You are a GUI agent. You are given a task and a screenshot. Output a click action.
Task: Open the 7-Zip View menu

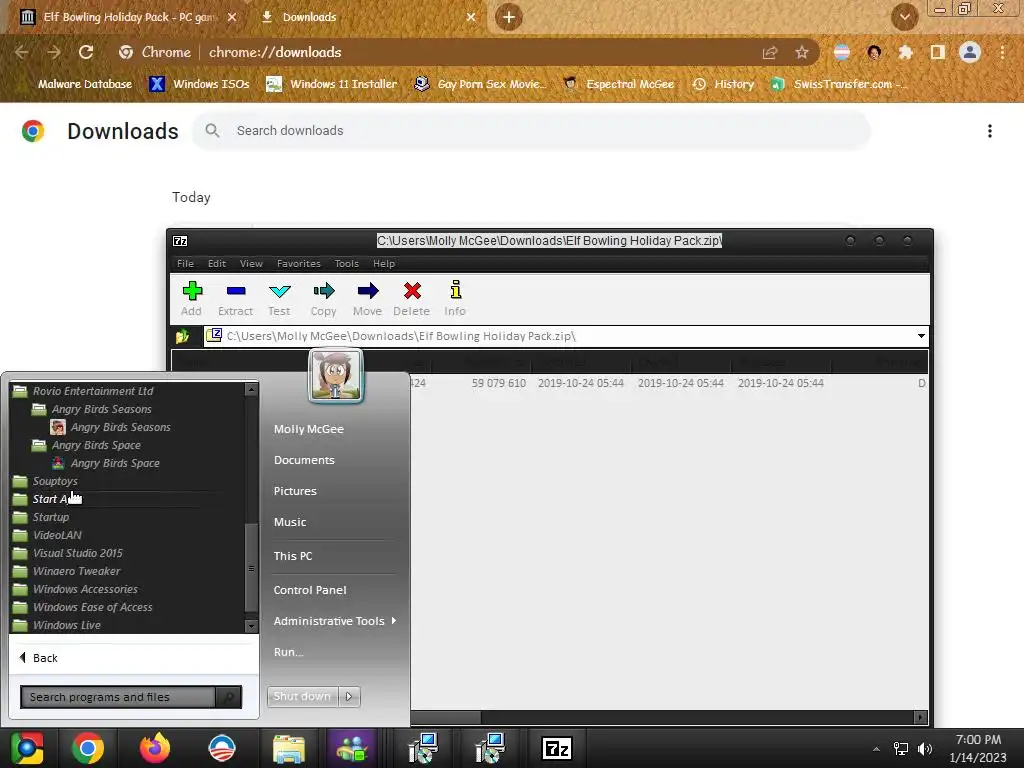(251, 264)
